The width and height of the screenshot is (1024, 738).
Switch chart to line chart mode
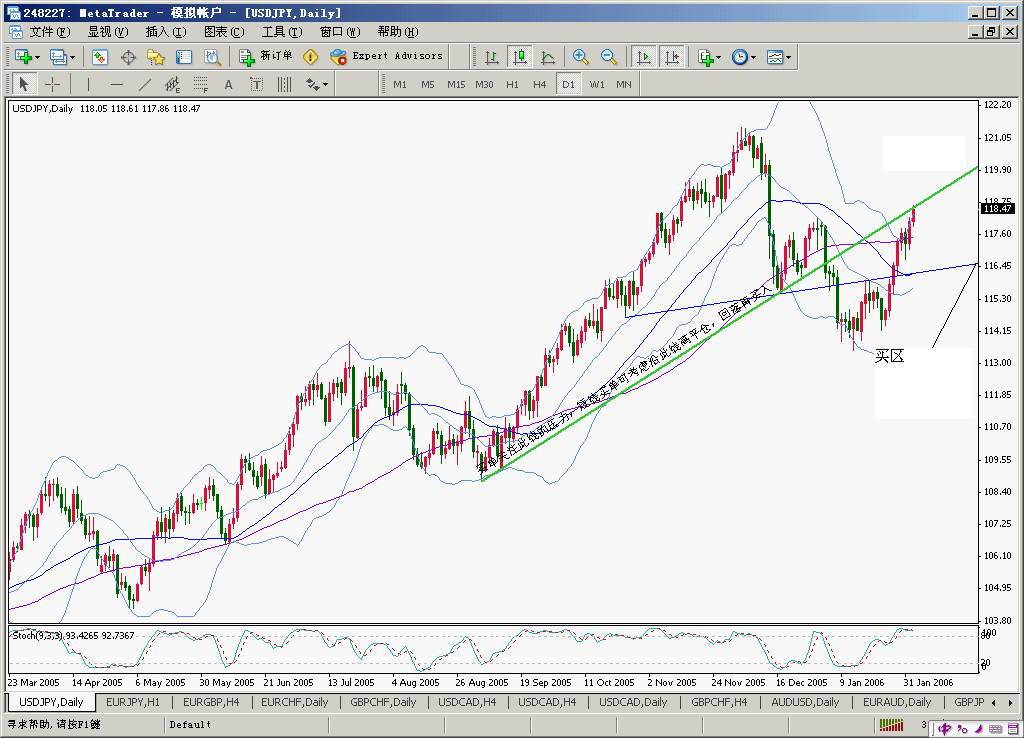coord(548,57)
